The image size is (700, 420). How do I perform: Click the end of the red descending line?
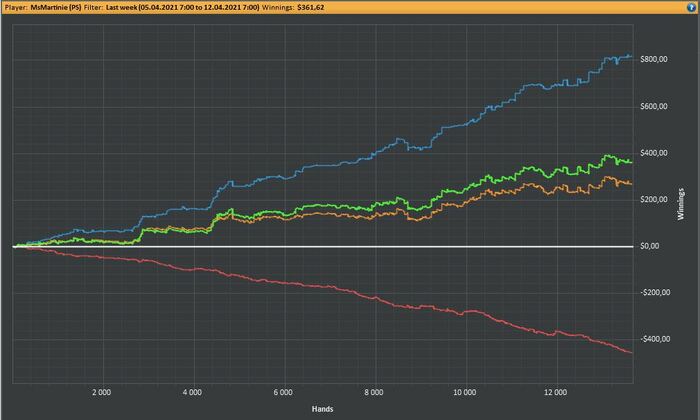(631, 353)
